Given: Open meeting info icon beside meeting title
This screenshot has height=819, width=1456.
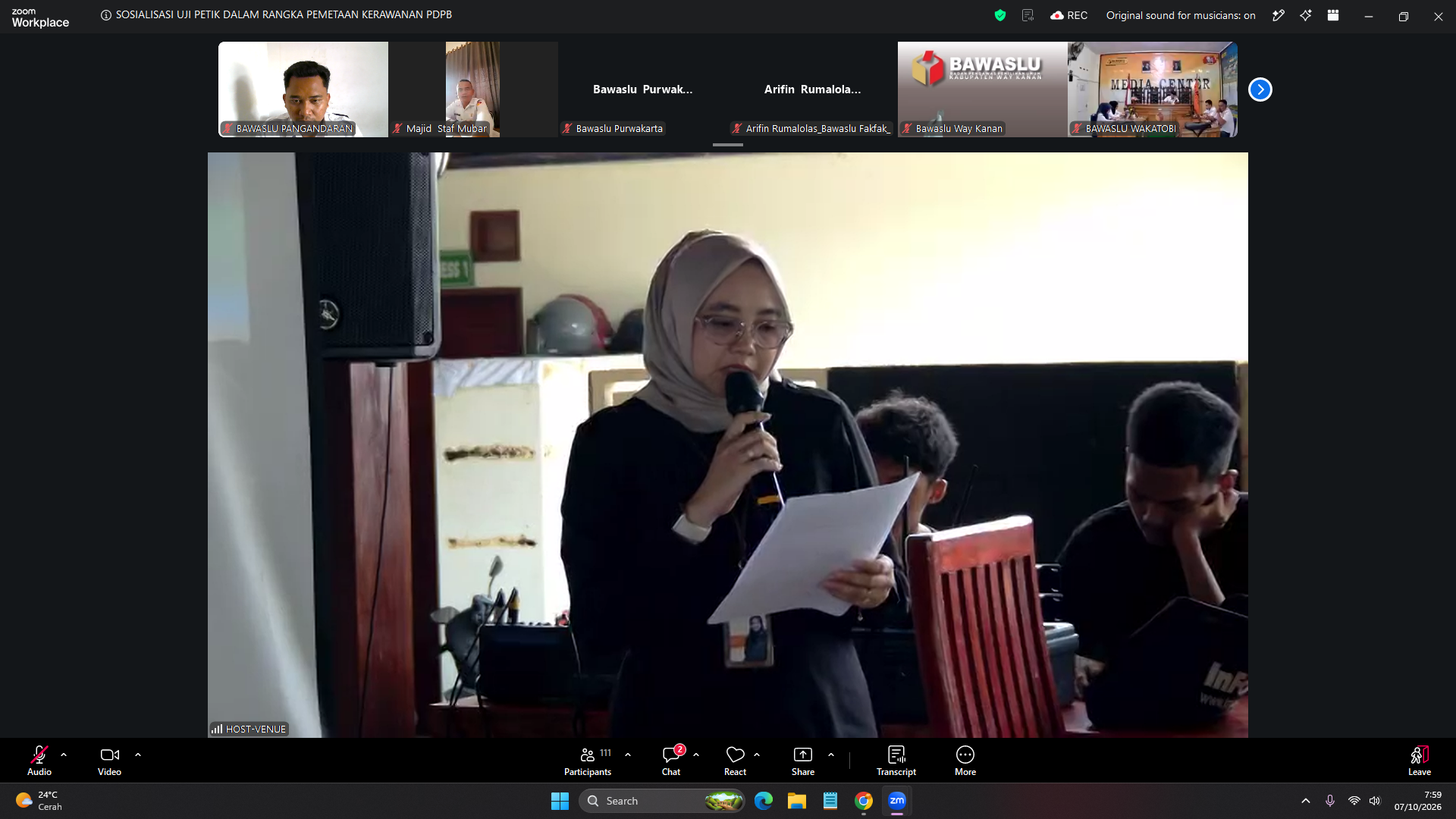Looking at the screenshot, I should point(106,15).
